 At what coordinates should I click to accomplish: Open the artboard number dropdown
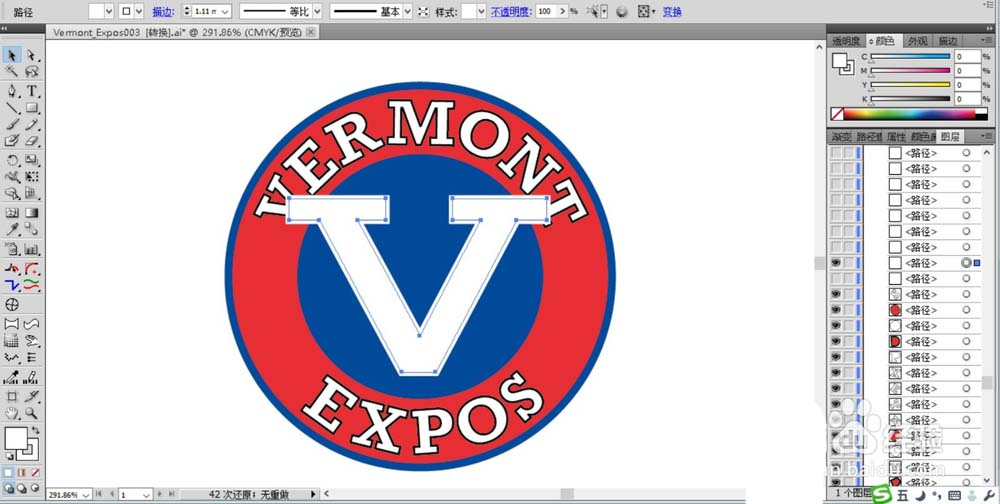146,495
